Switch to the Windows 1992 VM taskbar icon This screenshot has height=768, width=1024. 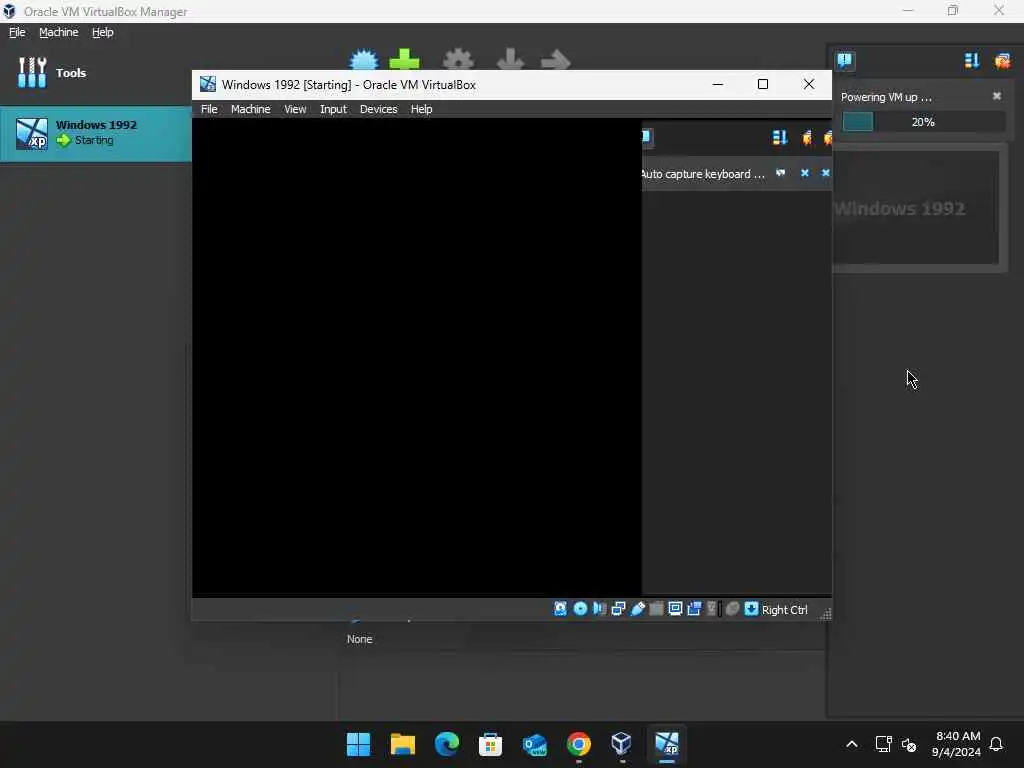(667, 744)
